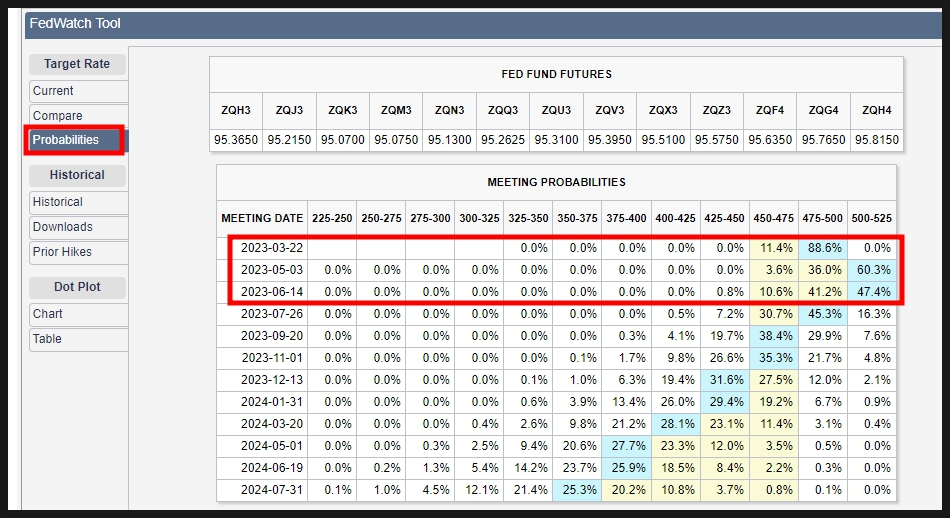Click the 2023-11-01 meeting date
The image size is (950, 518).
coord(271,358)
